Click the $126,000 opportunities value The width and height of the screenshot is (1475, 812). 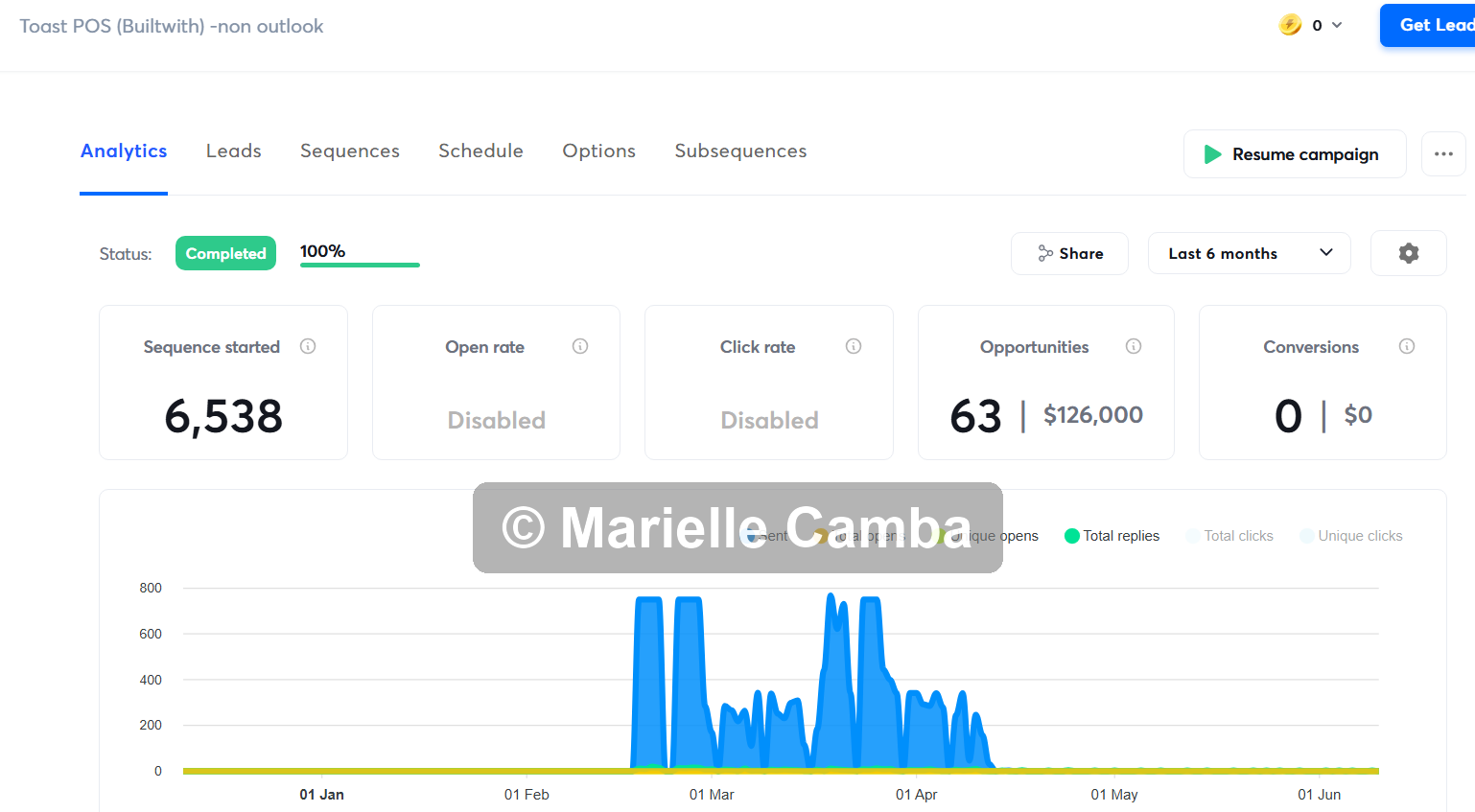[x=1093, y=415]
